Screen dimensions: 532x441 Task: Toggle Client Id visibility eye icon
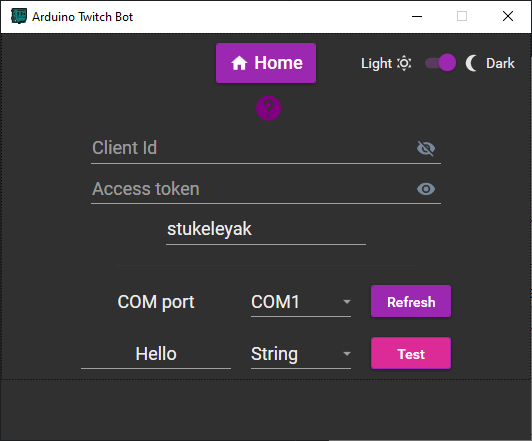click(426, 148)
